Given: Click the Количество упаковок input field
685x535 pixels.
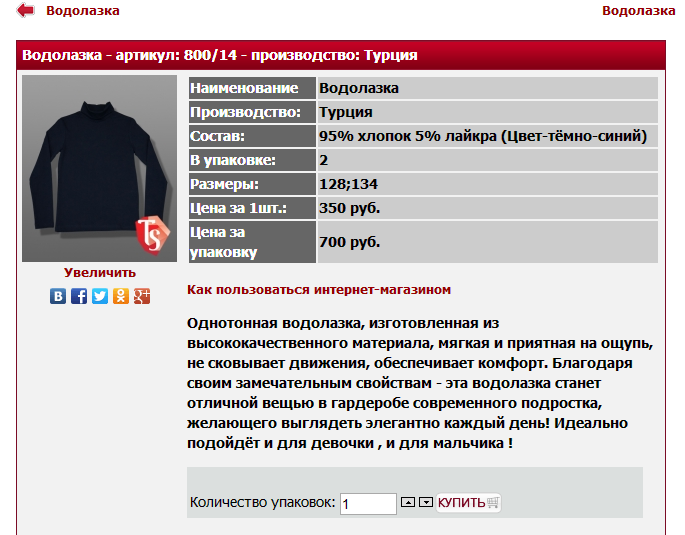Looking at the screenshot, I should click(368, 504).
